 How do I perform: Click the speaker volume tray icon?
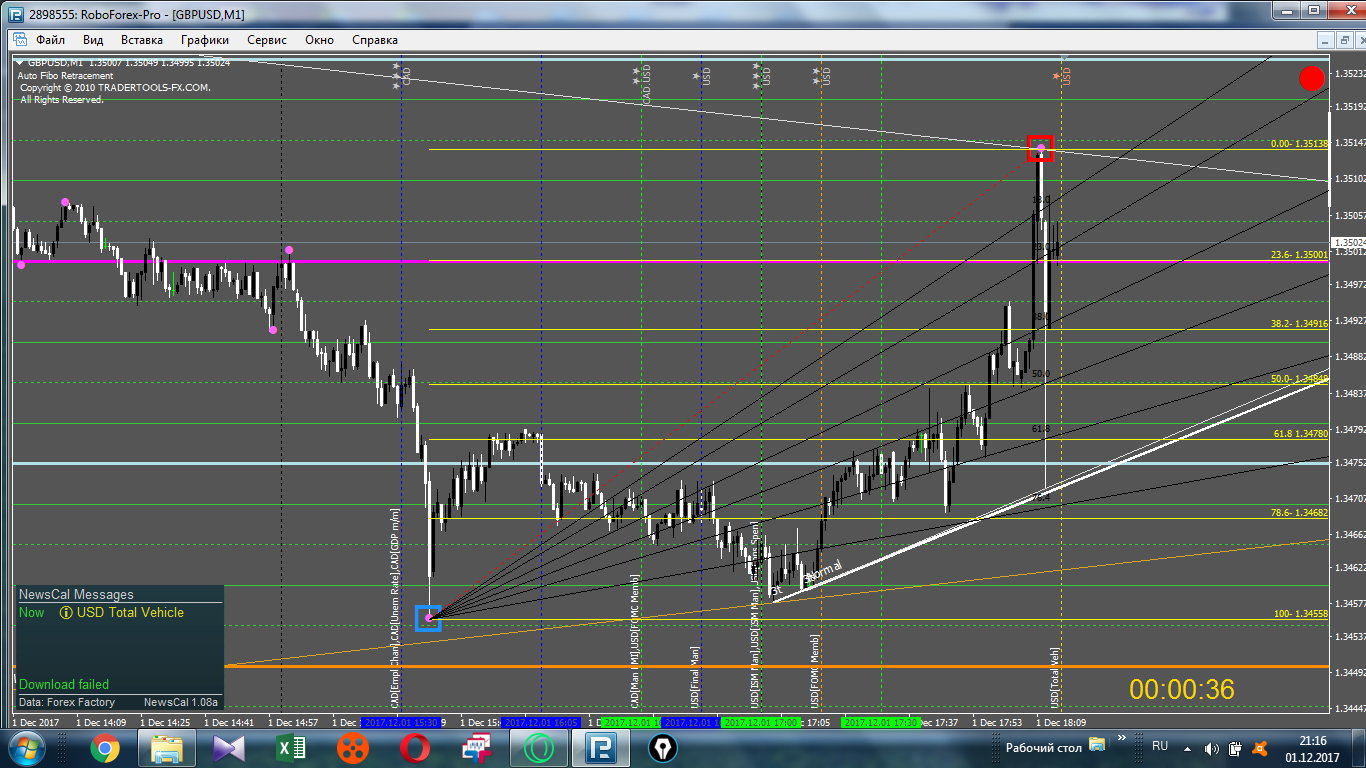1211,748
